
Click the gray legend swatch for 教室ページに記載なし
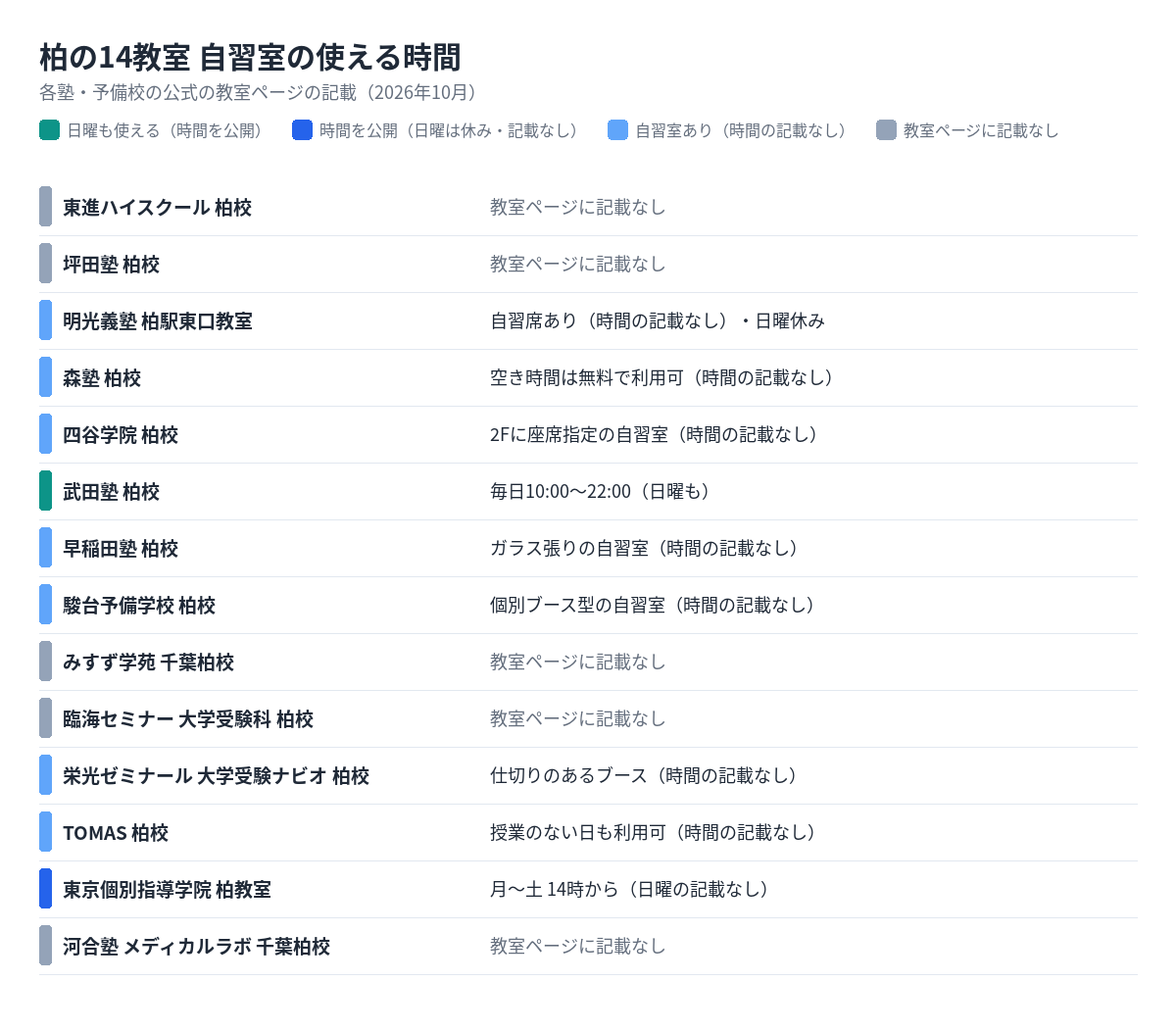(887, 130)
